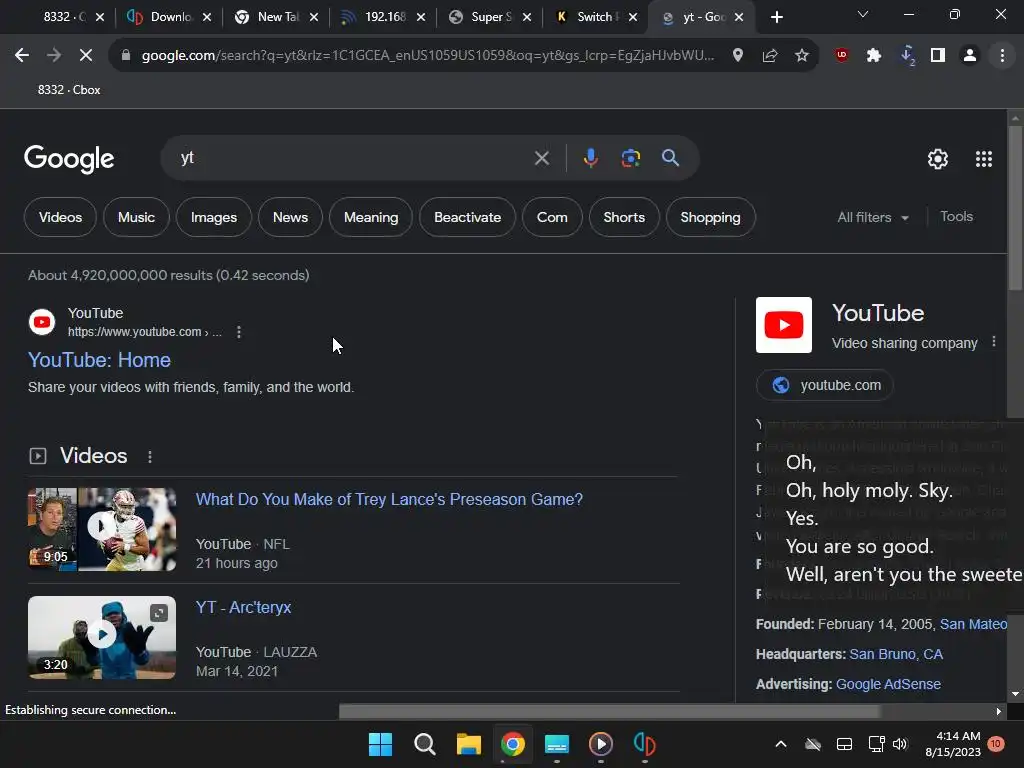Viewport: 1024px width, 768px height.
Task: Click the address bar URL
Action: pos(428,56)
